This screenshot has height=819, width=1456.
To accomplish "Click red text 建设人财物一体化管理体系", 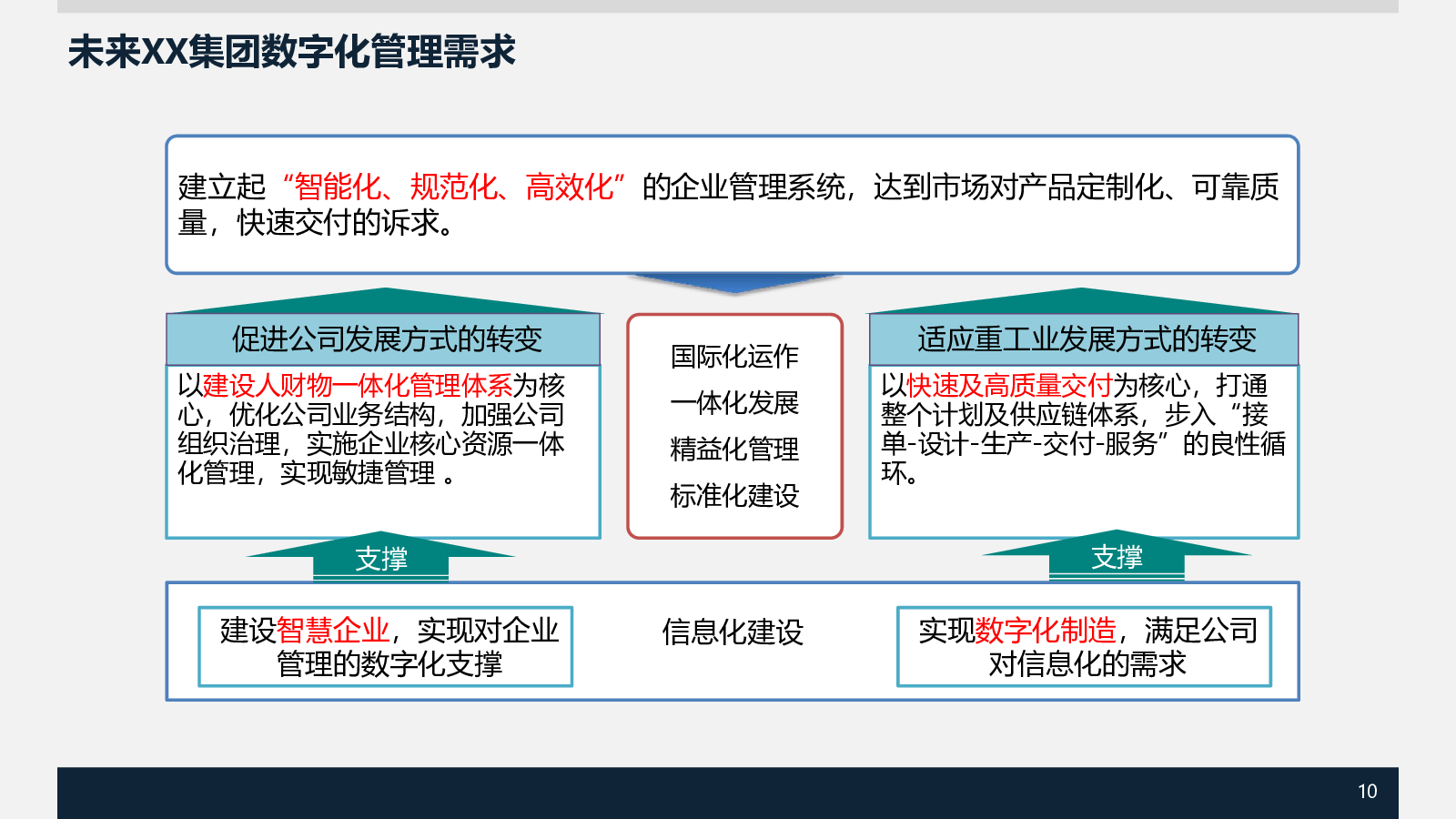I will click(357, 386).
